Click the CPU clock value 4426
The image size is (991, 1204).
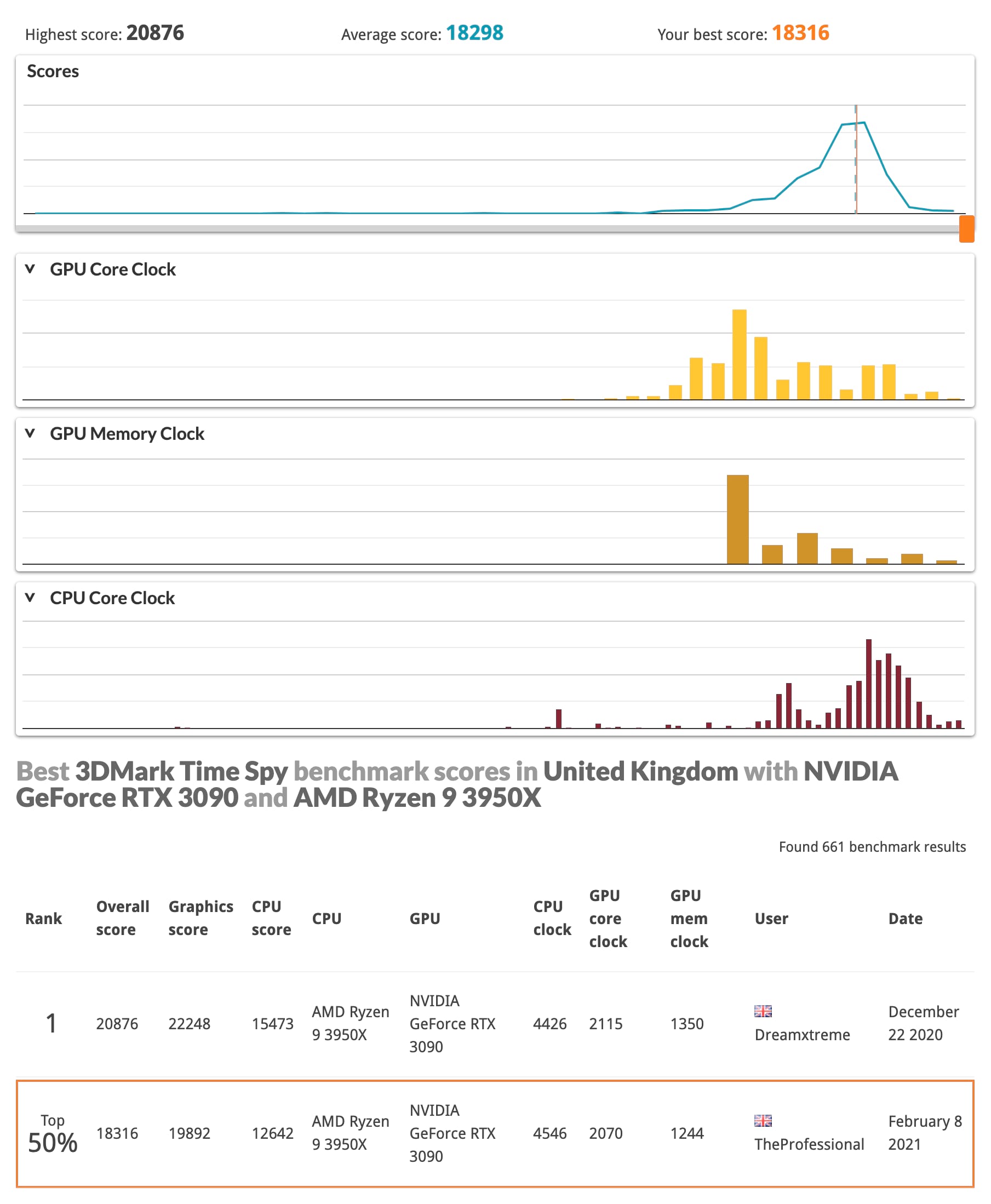[549, 1024]
